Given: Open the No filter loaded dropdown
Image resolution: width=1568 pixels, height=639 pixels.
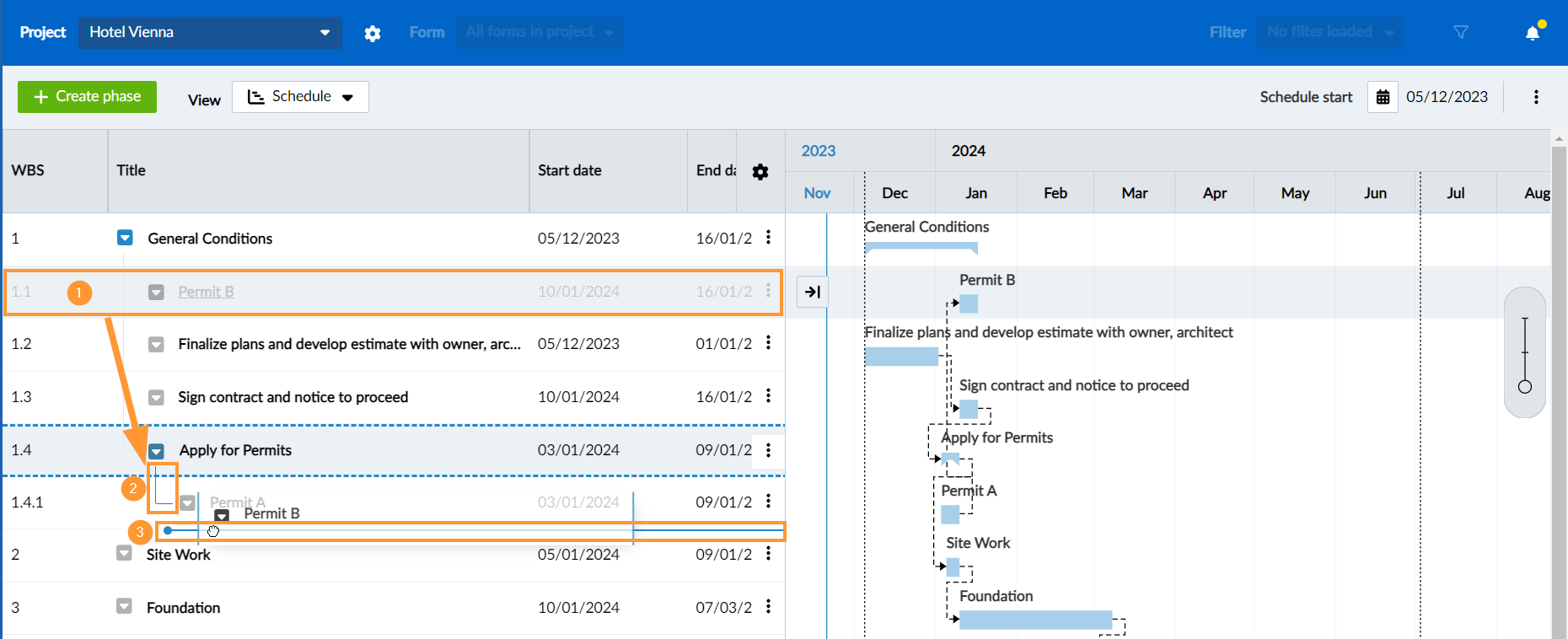Looking at the screenshot, I should [1329, 32].
